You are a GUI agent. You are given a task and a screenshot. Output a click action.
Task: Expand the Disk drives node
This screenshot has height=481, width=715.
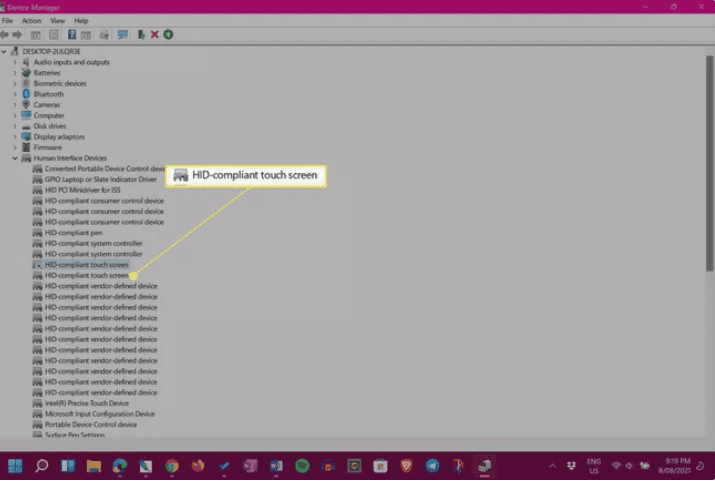pyautogui.click(x=15, y=126)
